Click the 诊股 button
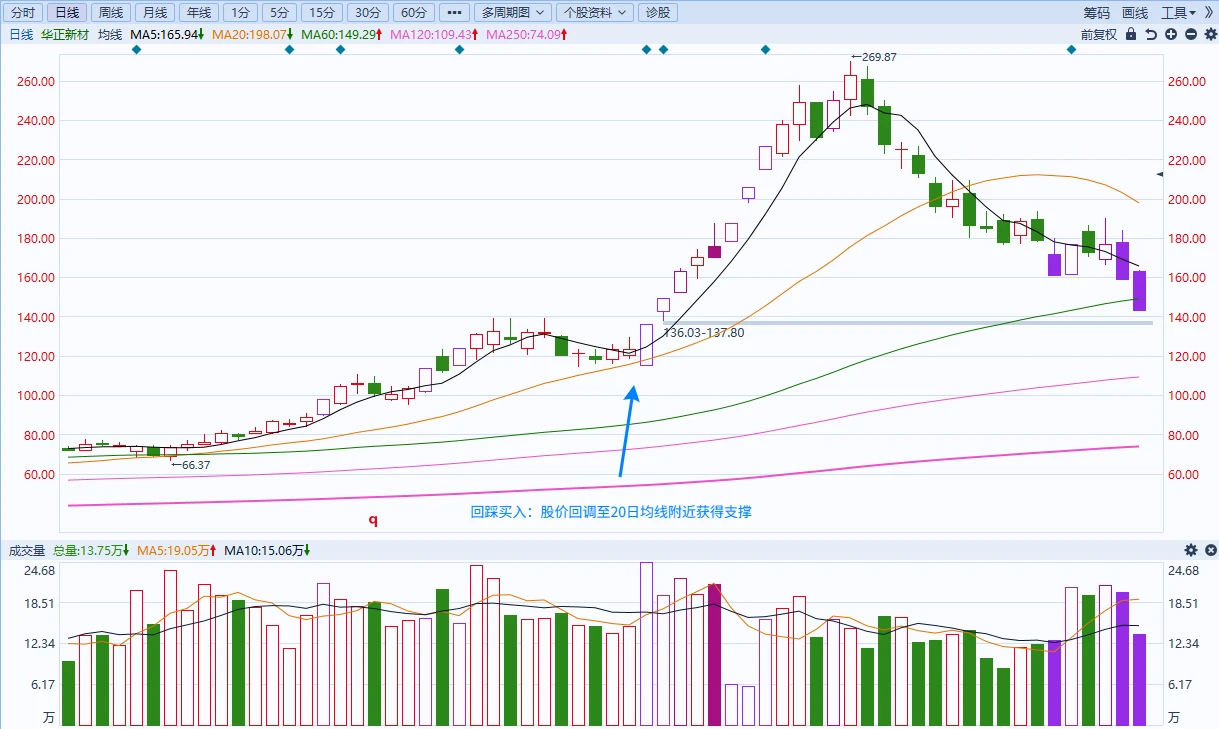1219x729 pixels. click(658, 13)
